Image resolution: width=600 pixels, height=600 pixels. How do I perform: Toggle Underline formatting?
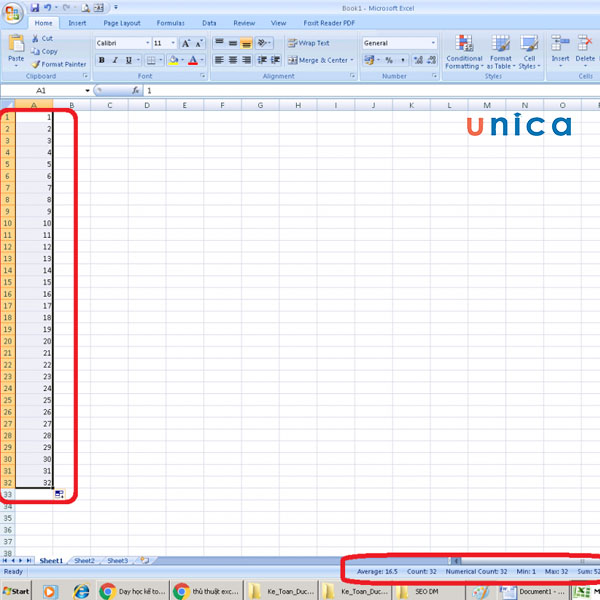[129, 60]
